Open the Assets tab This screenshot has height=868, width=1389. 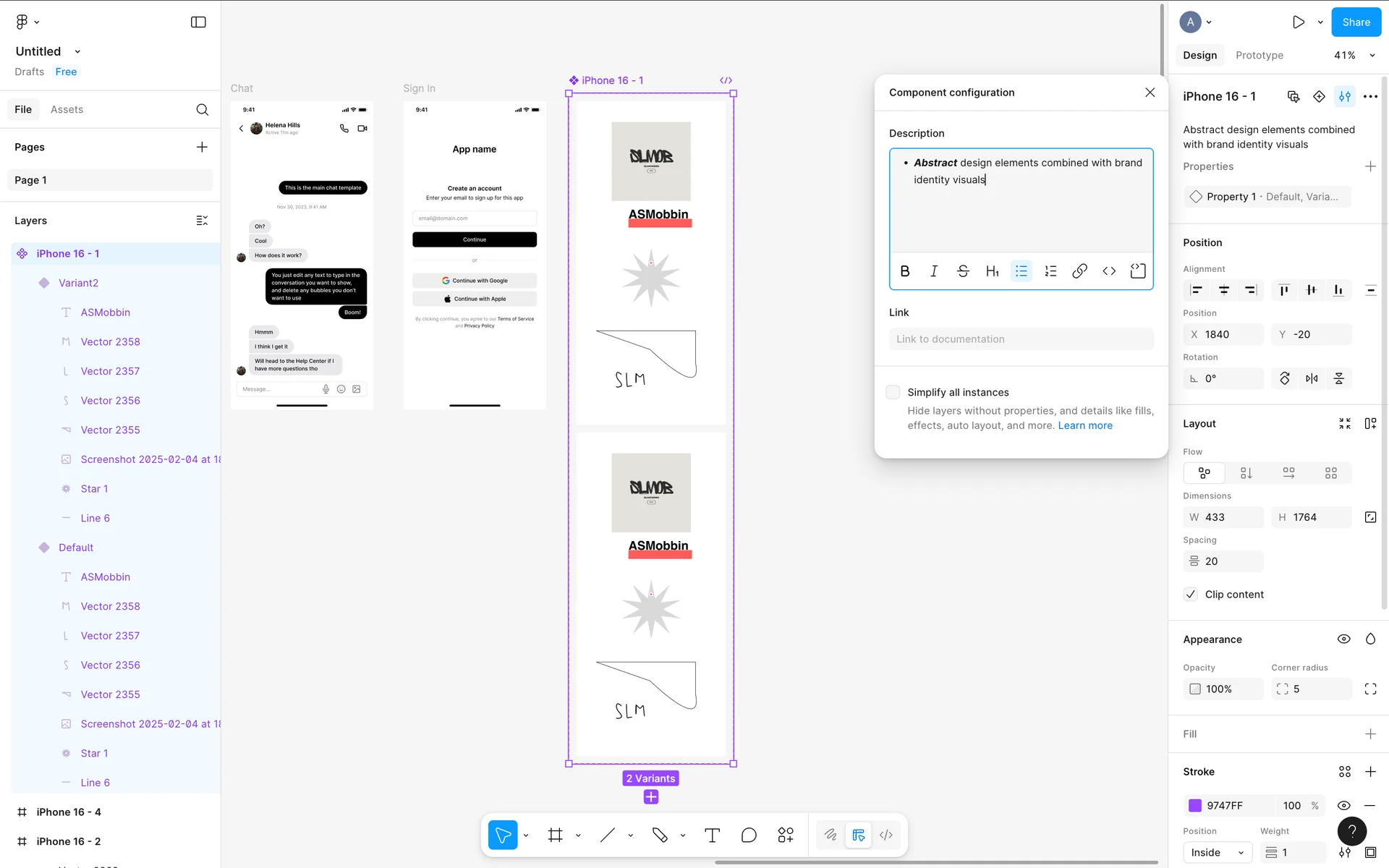(67, 110)
